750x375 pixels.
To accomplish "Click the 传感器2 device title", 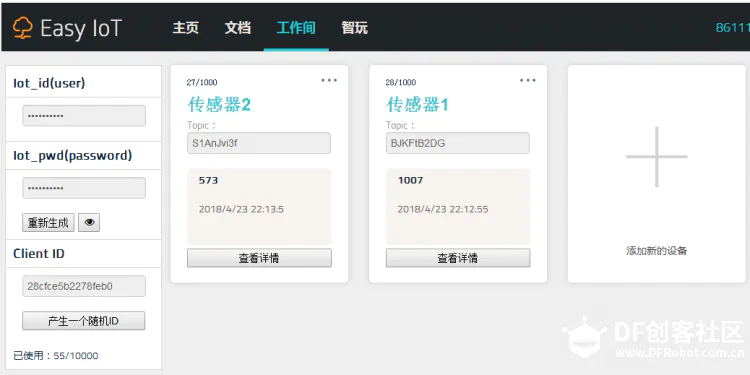I will pyautogui.click(x=219, y=104).
